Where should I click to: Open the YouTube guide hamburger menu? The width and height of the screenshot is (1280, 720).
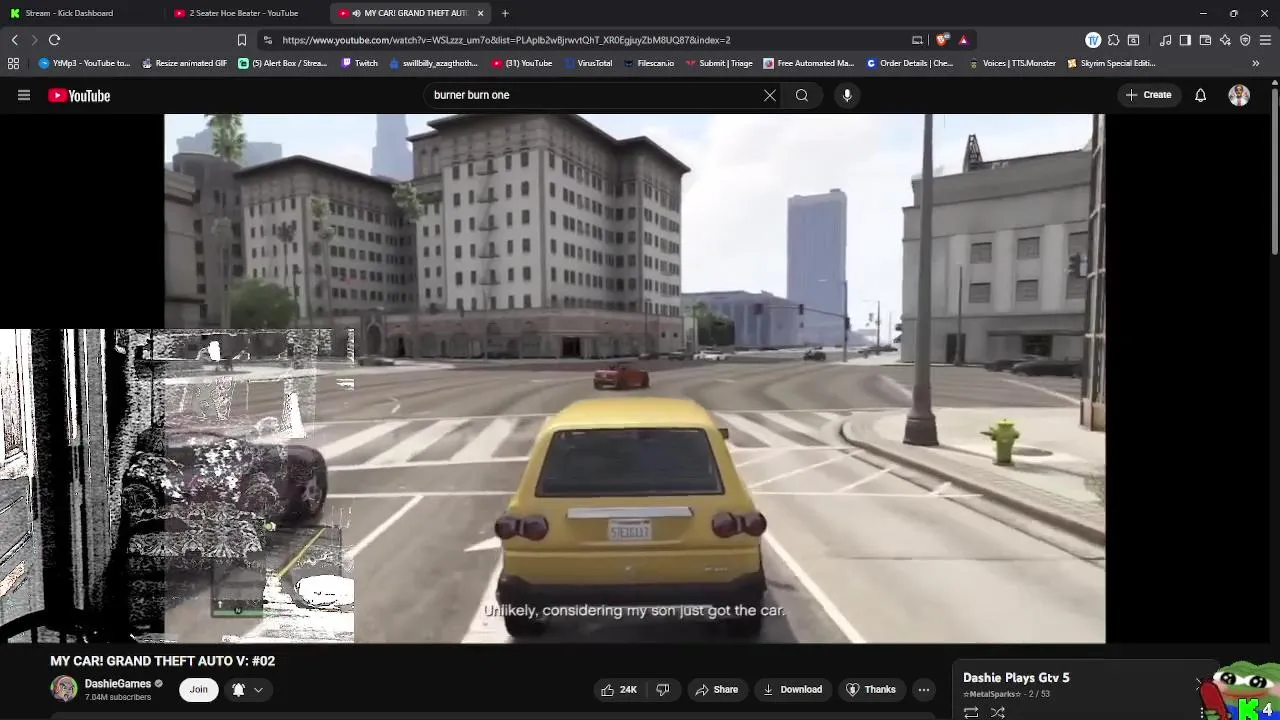coord(24,96)
